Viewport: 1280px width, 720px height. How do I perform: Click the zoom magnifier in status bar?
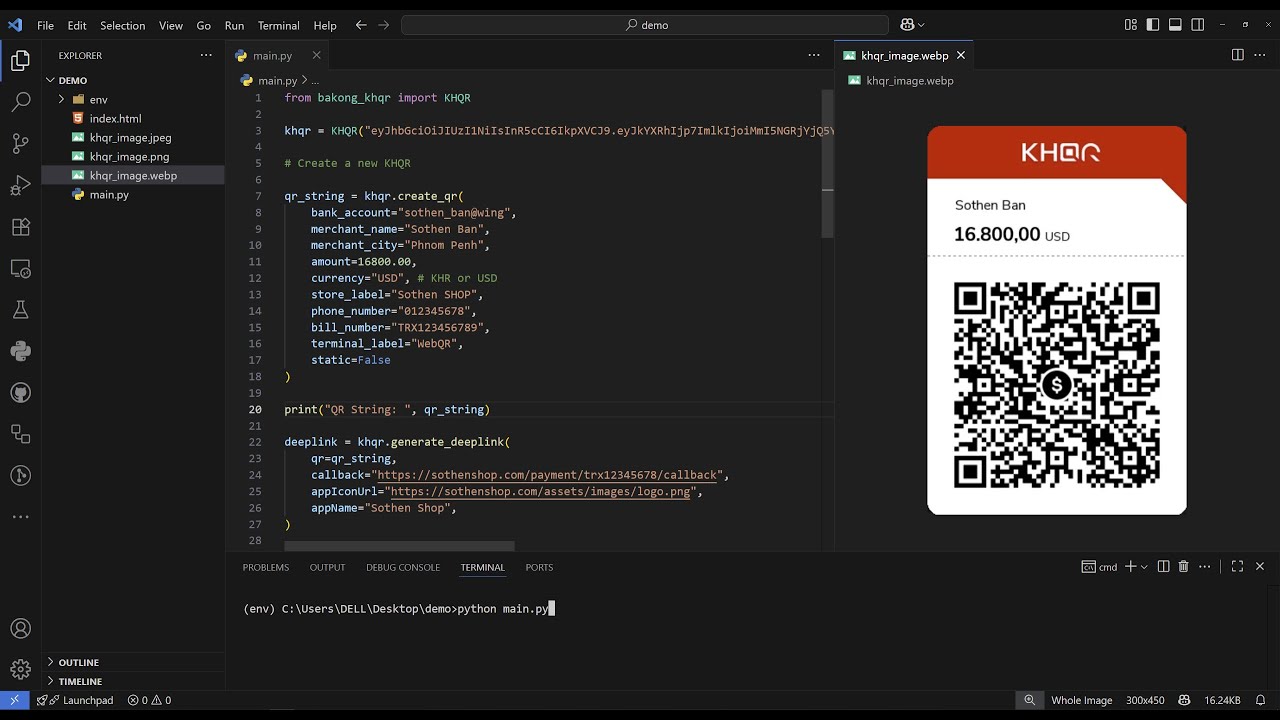click(1029, 700)
